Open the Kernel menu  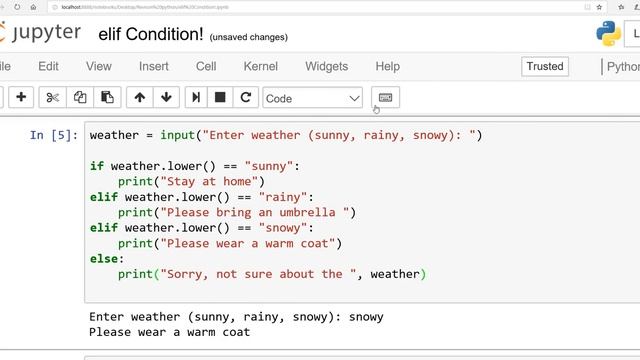[x=260, y=67]
